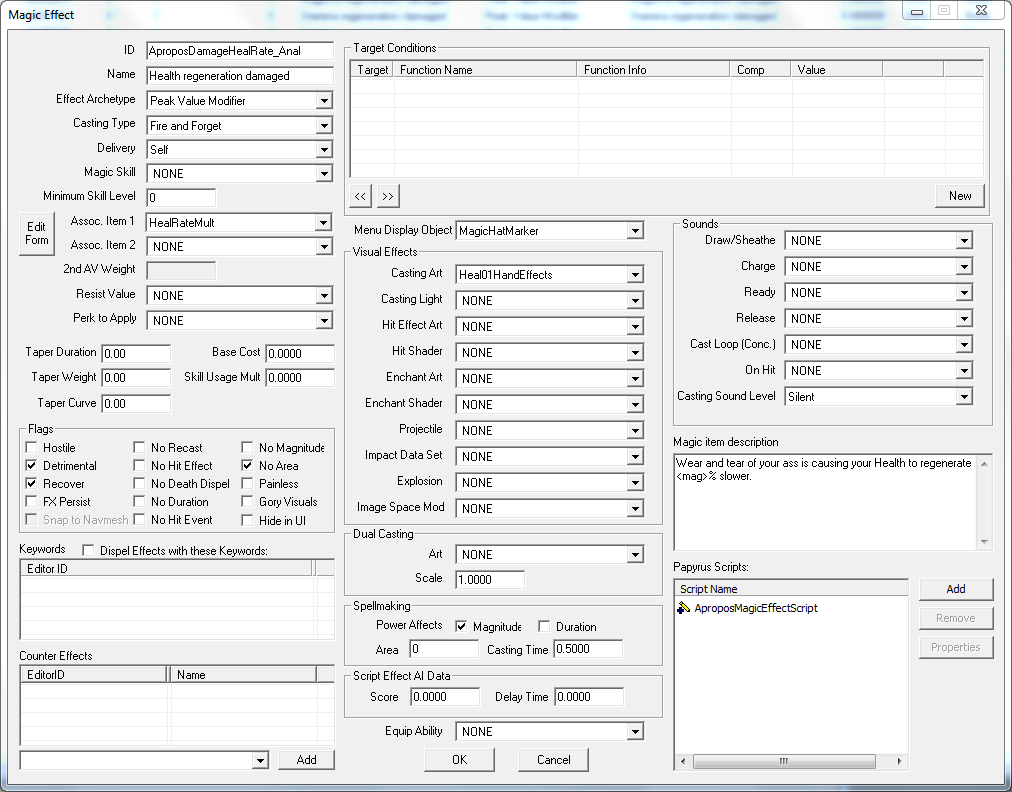Click the Casting Time field
The width and height of the screenshot is (1012, 792).
(588, 649)
